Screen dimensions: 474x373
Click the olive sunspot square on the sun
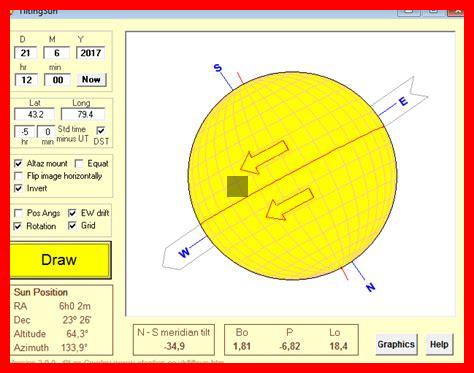237,186
